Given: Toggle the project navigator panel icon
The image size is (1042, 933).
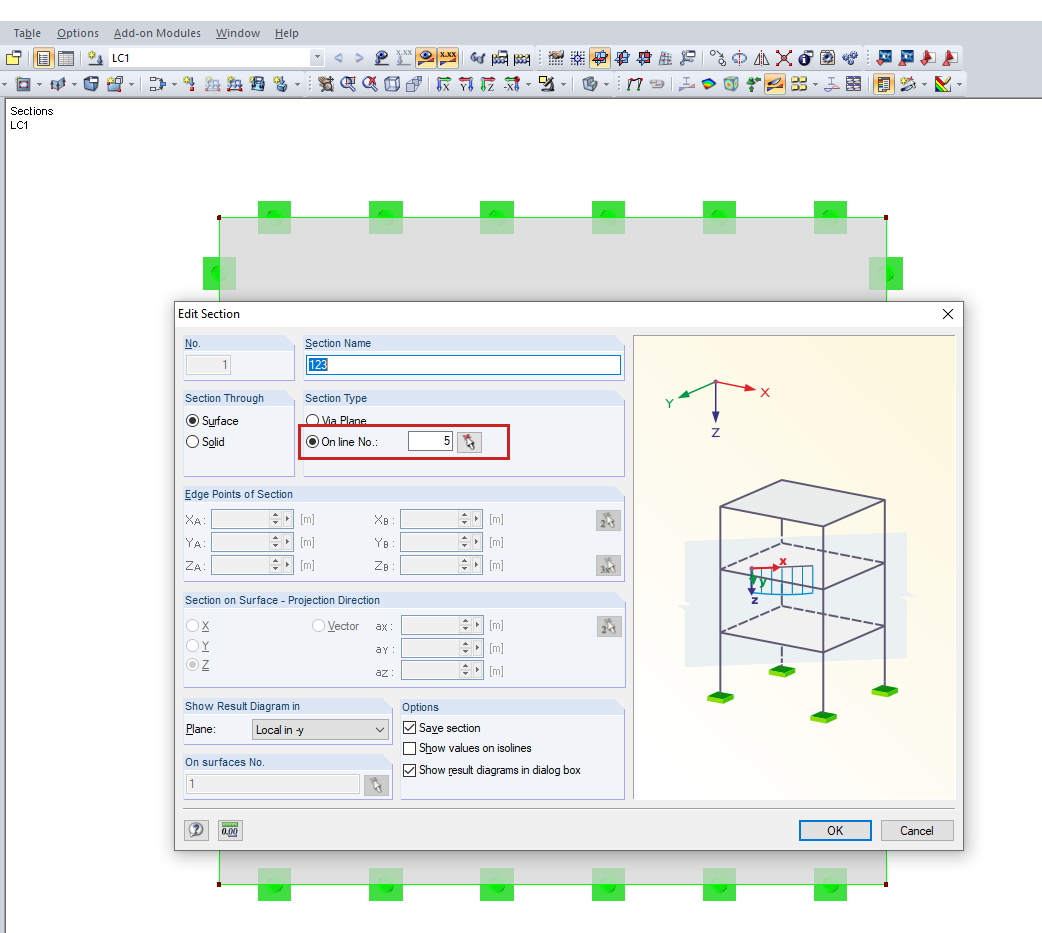Looking at the screenshot, I should point(43,58).
